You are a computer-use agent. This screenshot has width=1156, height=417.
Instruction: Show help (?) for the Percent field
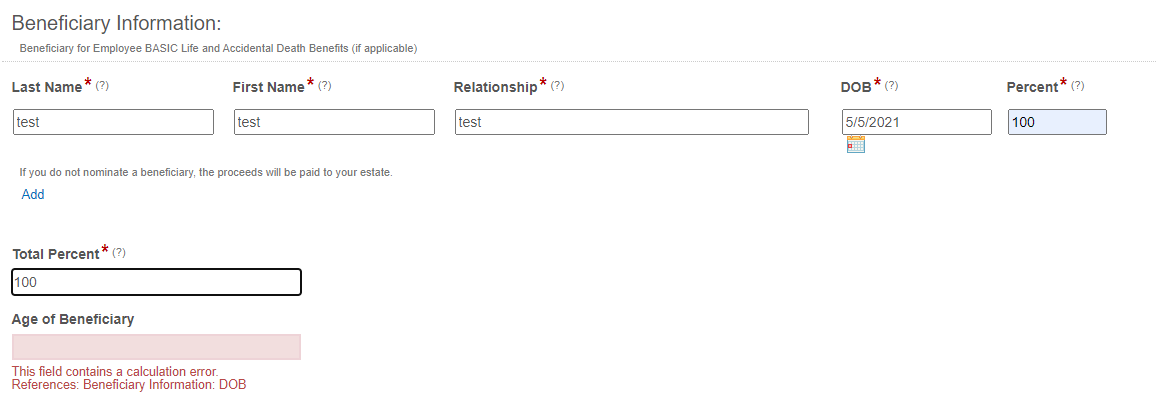pos(1077,85)
